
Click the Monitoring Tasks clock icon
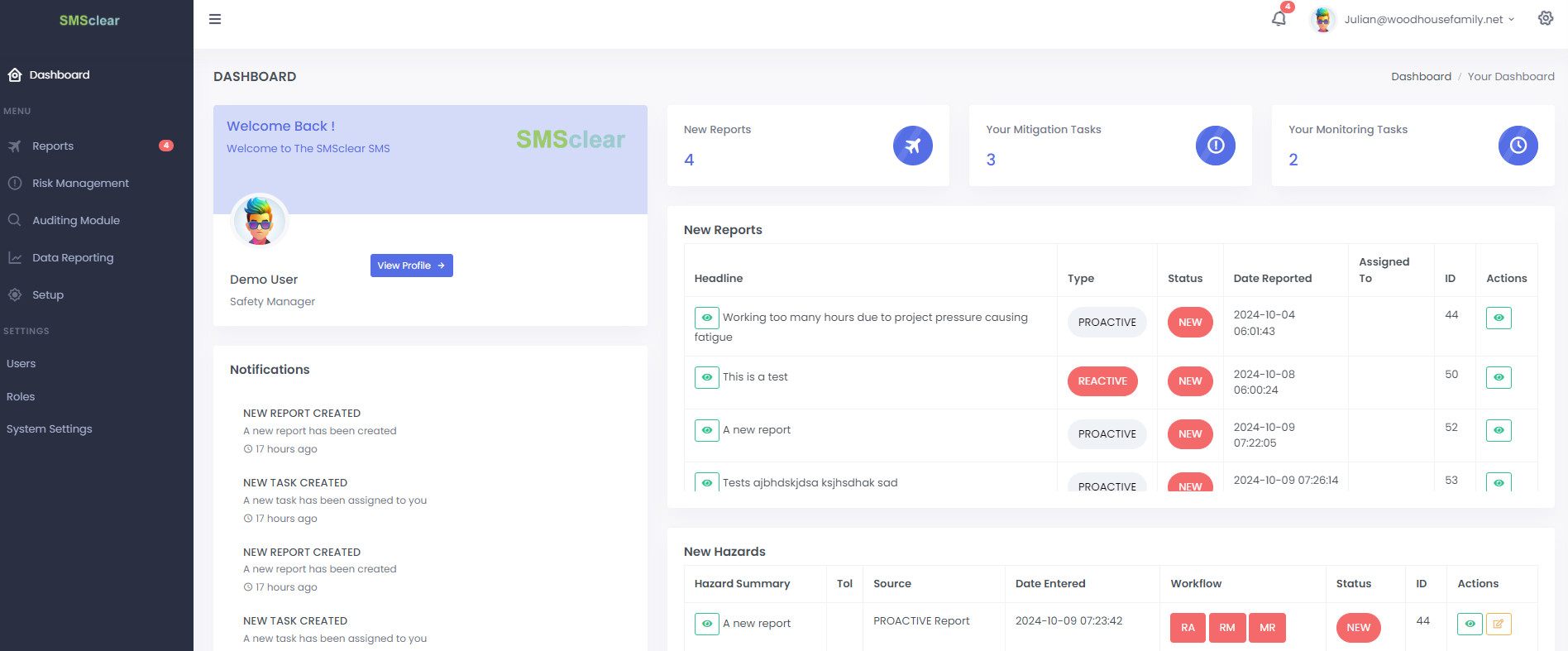point(1518,146)
